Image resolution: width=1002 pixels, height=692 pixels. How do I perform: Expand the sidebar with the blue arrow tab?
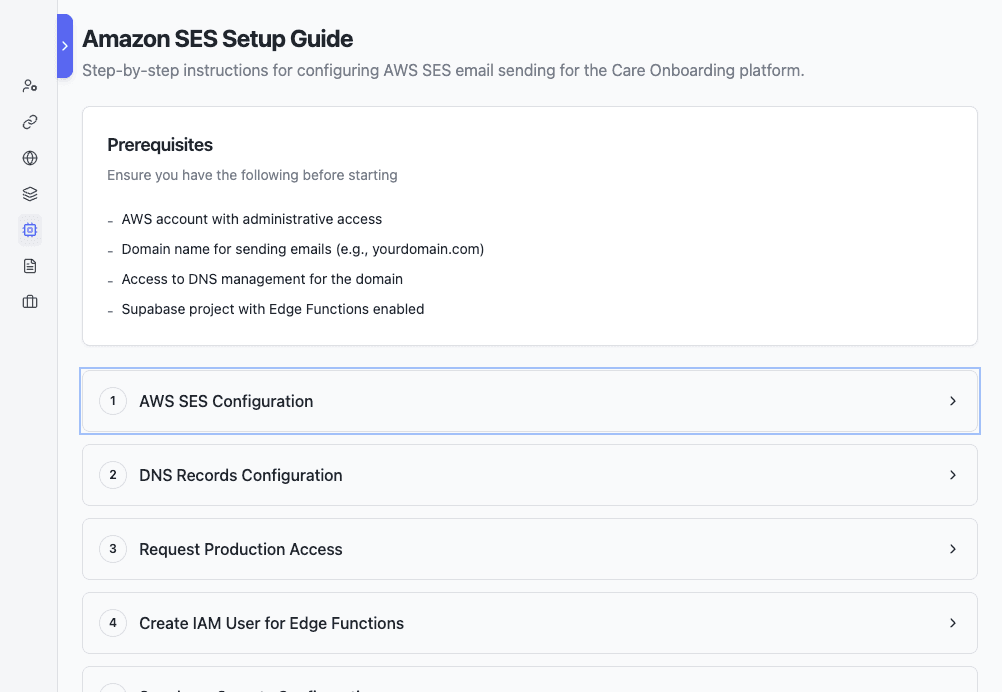click(x=65, y=46)
